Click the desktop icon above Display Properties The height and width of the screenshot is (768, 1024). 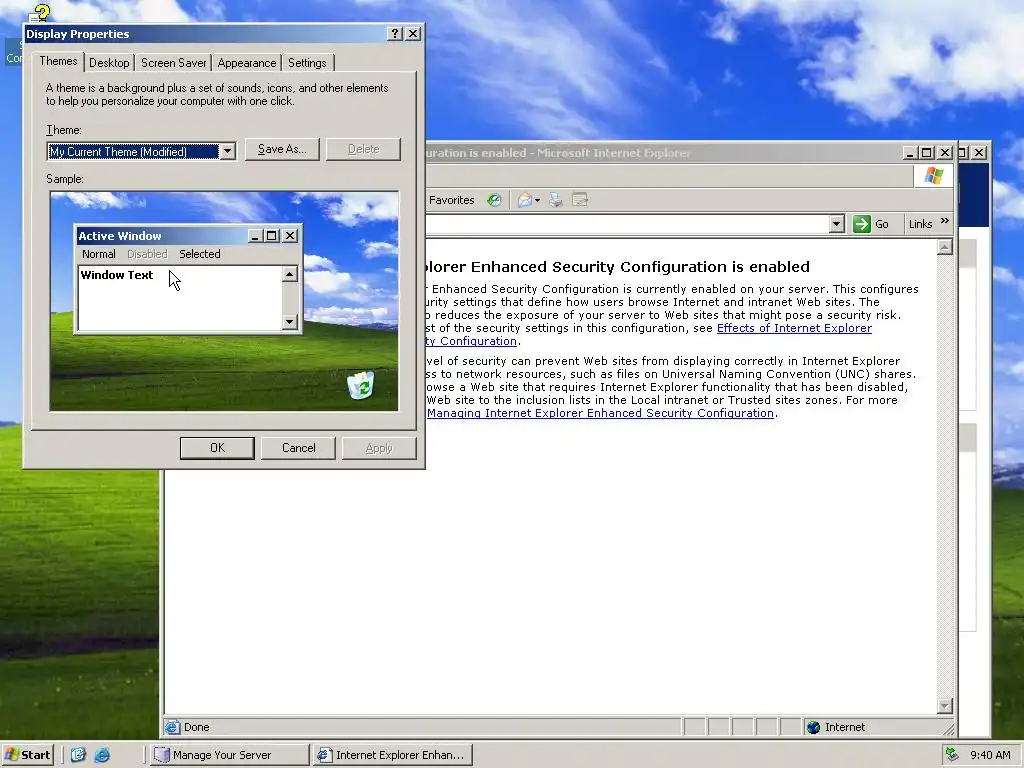[x=40, y=13]
